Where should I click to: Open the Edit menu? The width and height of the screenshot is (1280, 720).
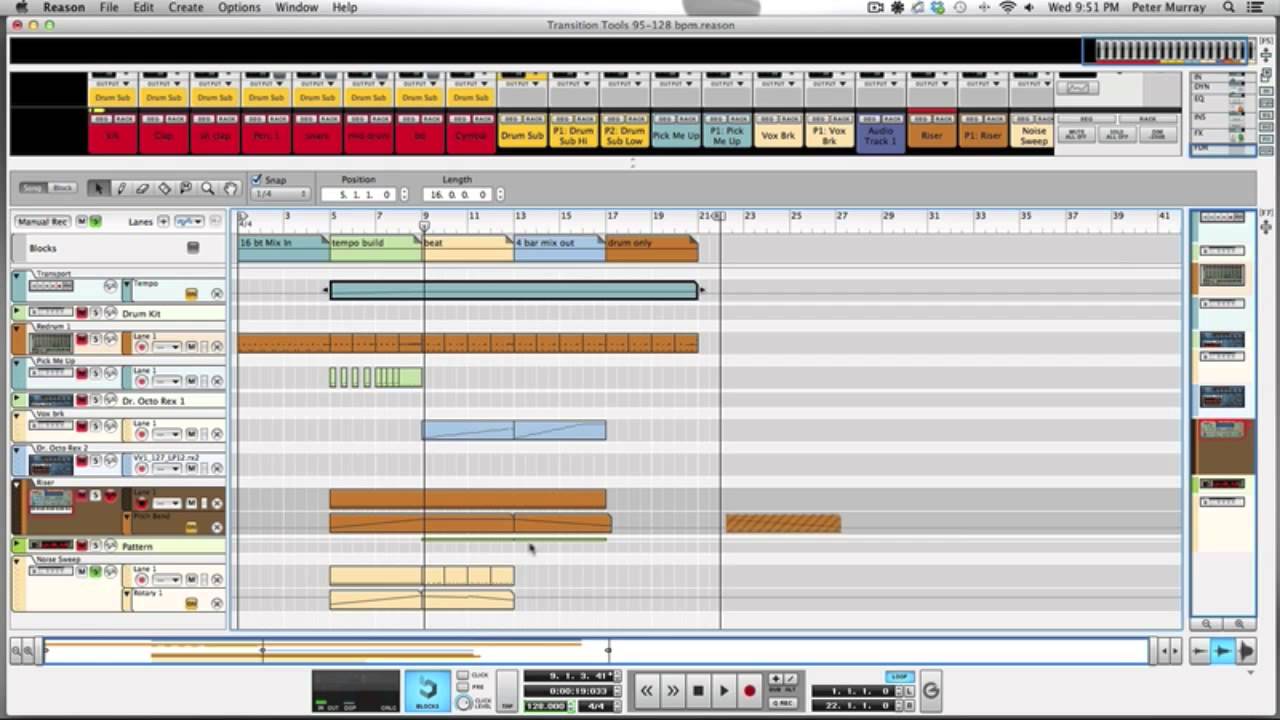pos(144,7)
